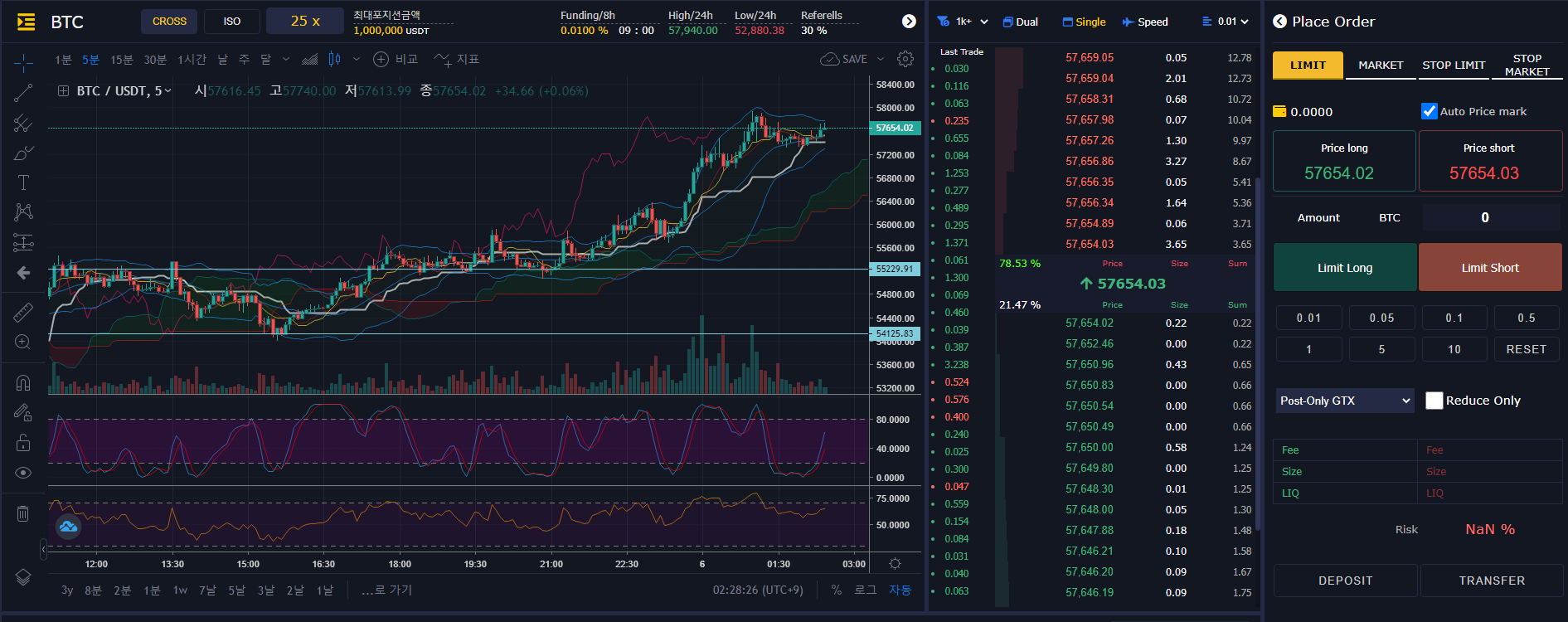This screenshot has height=622, width=1568.
Task: Toggle drawings visibility eye icon
Action: tap(23, 473)
